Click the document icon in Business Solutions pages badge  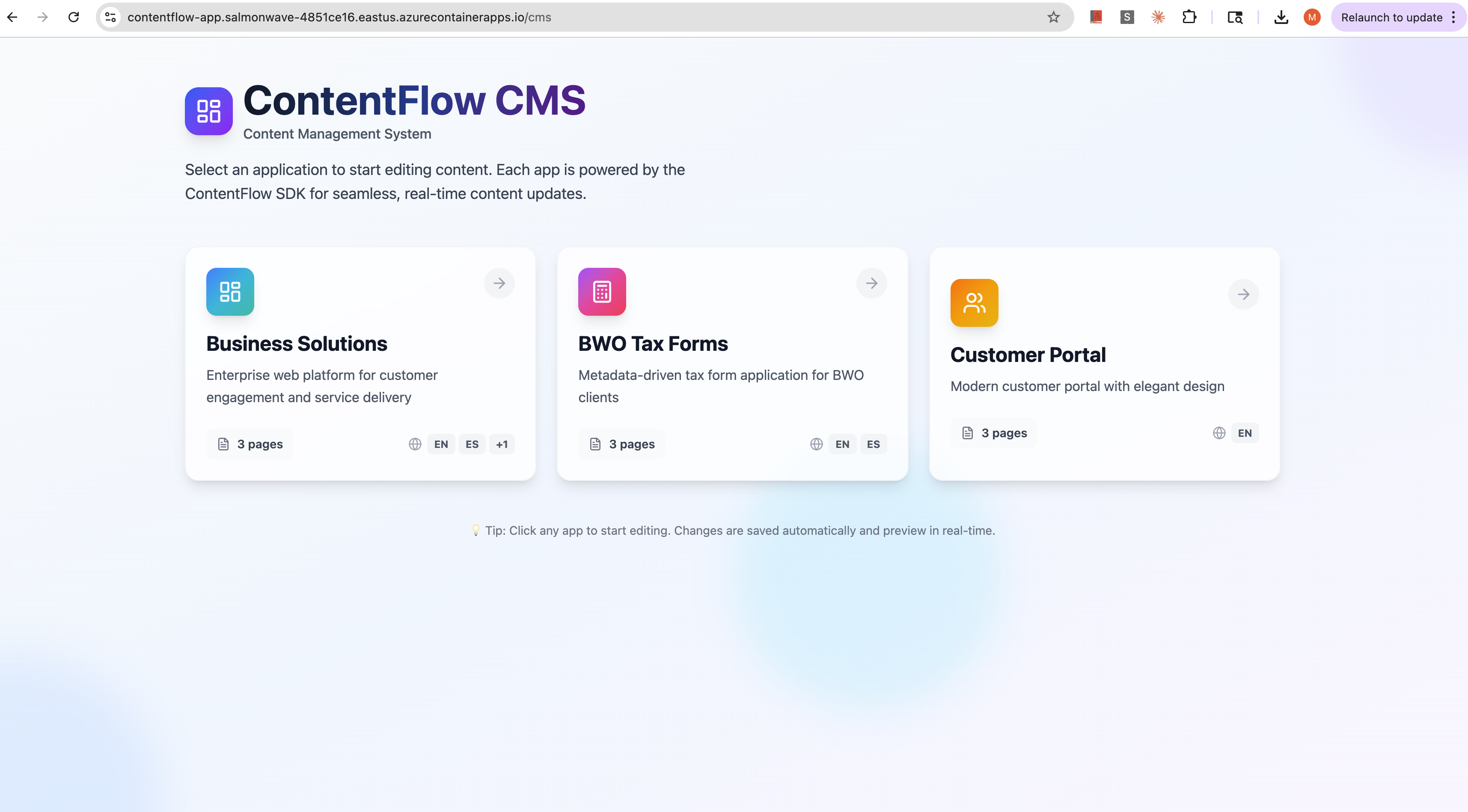tap(223, 444)
